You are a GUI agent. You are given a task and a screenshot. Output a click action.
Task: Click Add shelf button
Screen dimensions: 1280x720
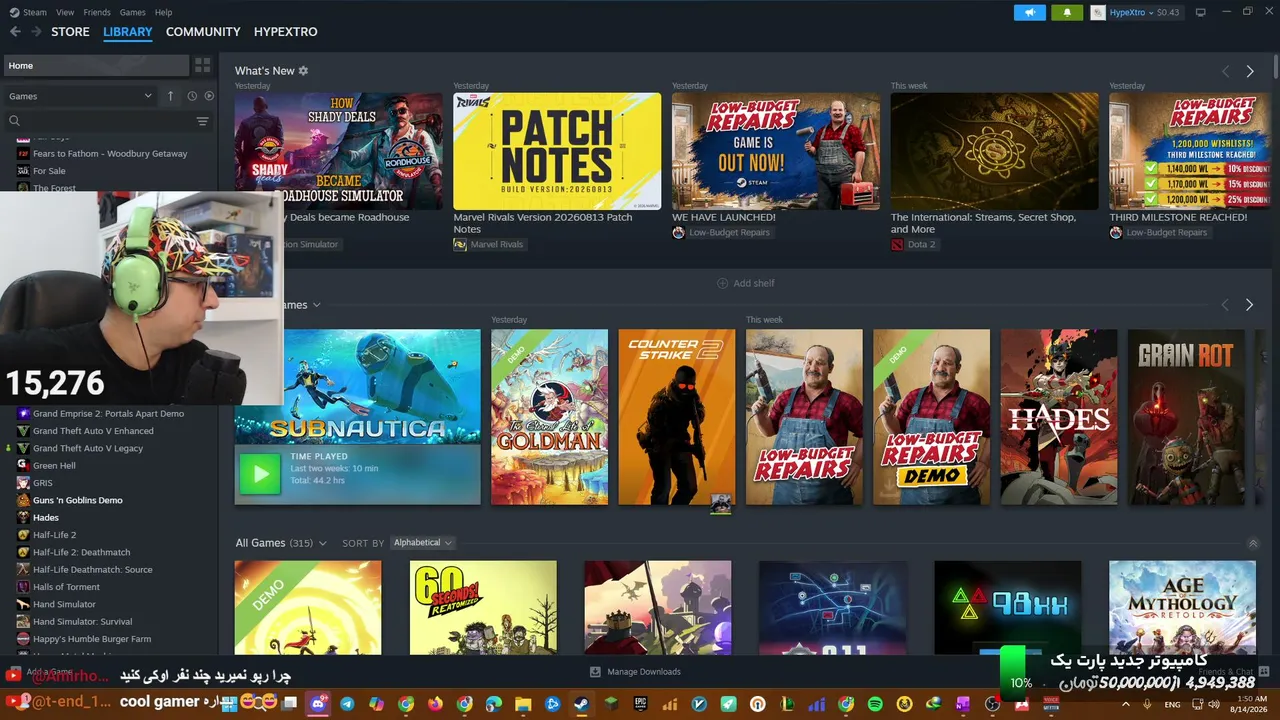coord(746,283)
